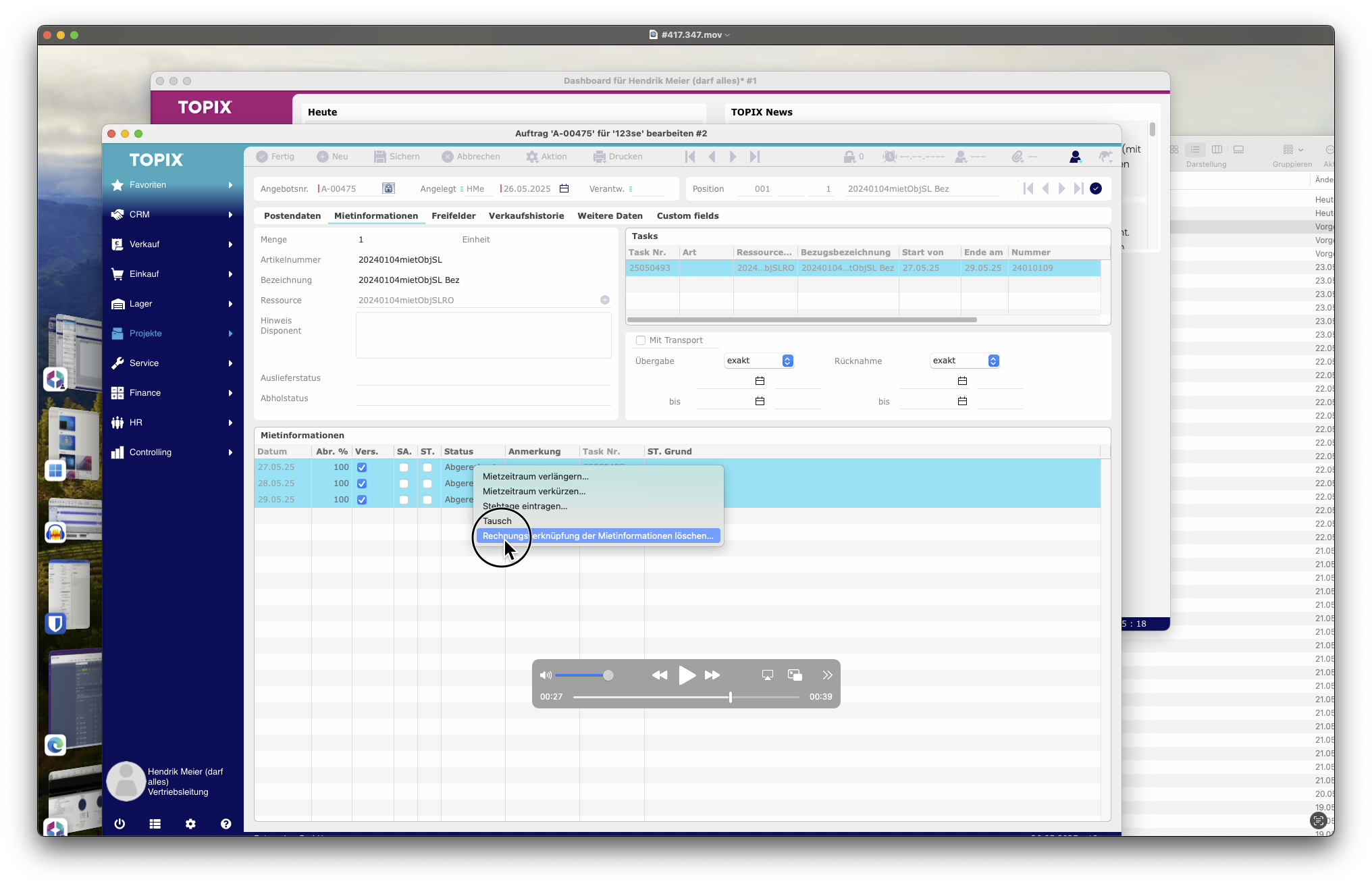This screenshot has width=1372, height=886.
Task: Jump to first position in Position bar
Action: 1028,188
